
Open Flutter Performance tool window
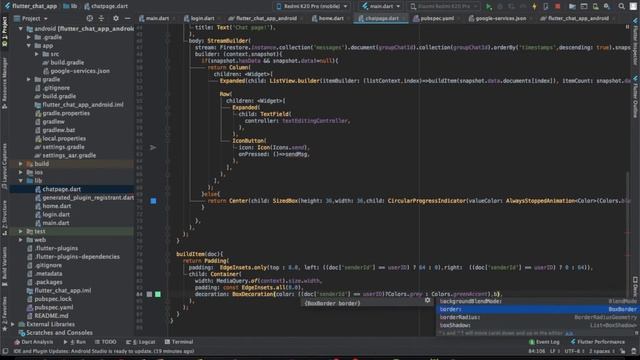click(598, 342)
